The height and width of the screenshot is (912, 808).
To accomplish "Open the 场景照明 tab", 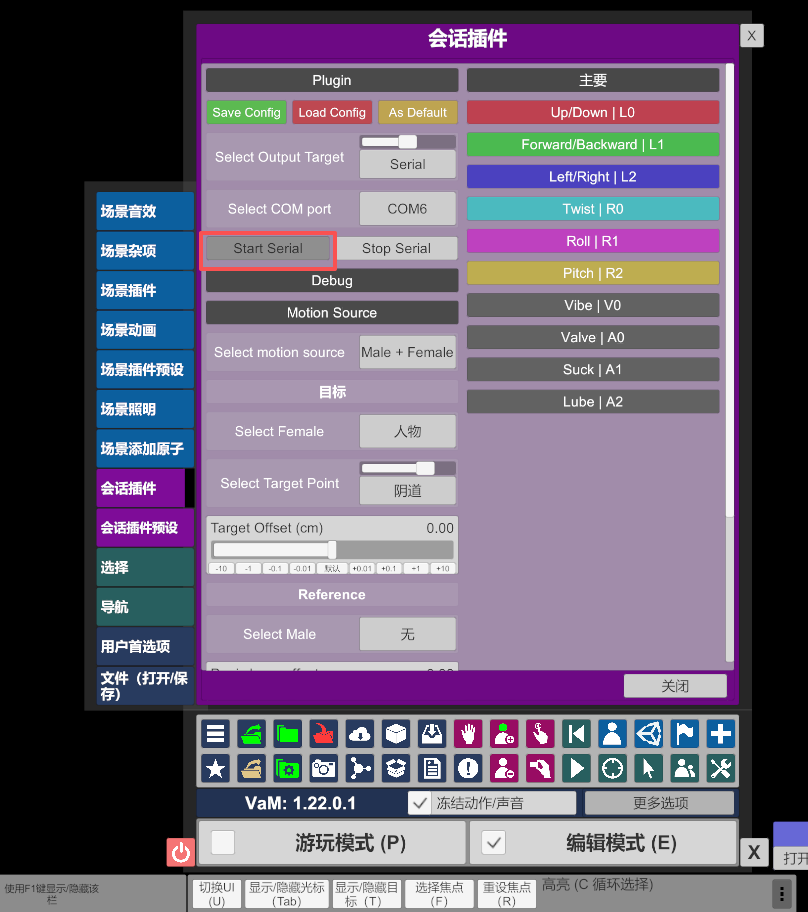I will (145, 409).
